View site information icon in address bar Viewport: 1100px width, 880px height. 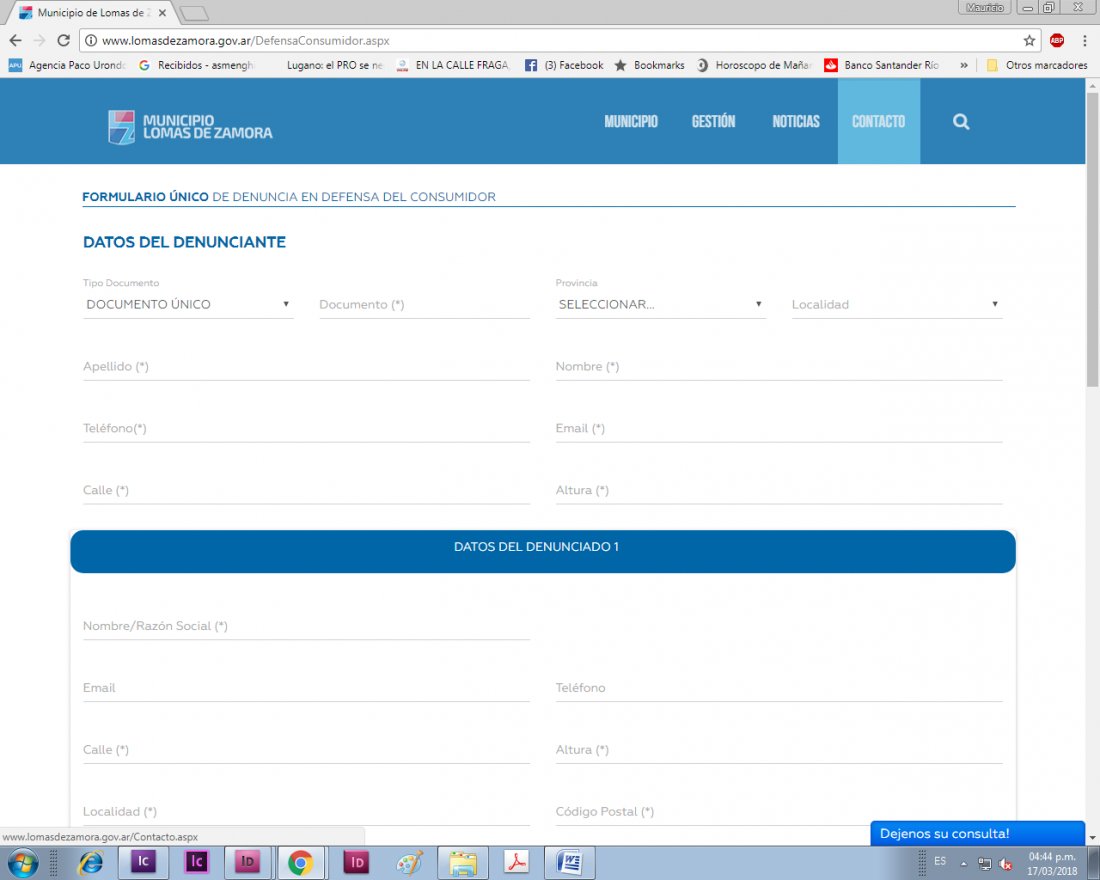(x=90, y=41)
